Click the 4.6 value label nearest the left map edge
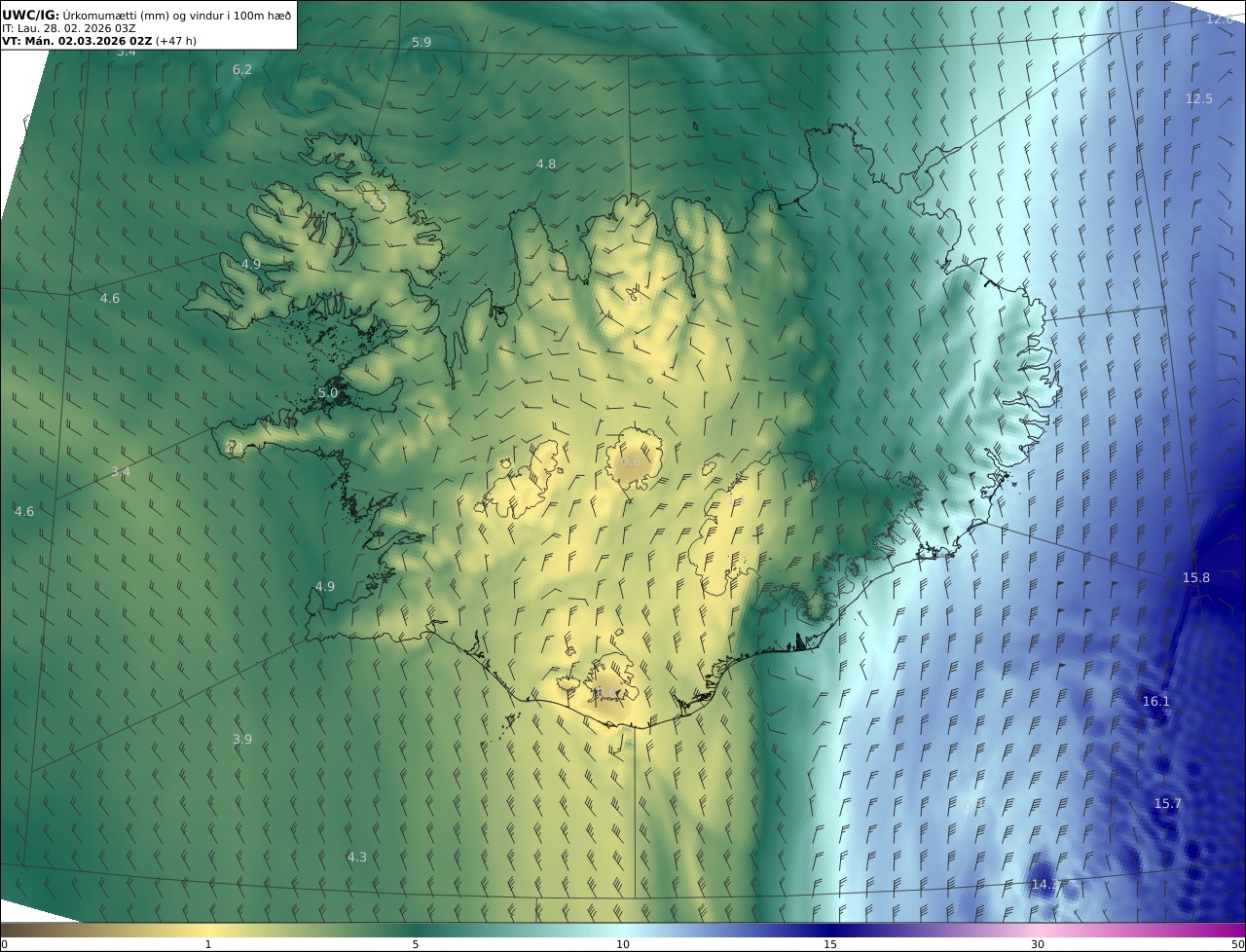This screenshot has height=952, width=1246. point(24,511)
